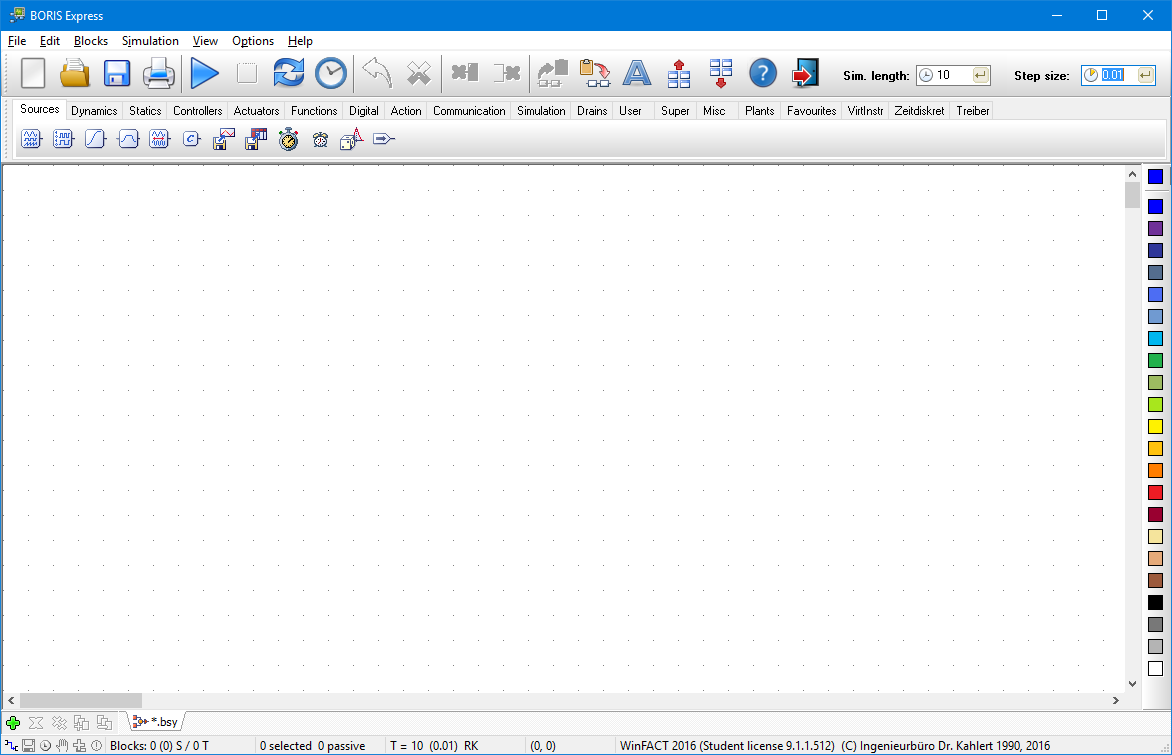Click the blocks with red up arrow icon

click(x=679, y=73)
